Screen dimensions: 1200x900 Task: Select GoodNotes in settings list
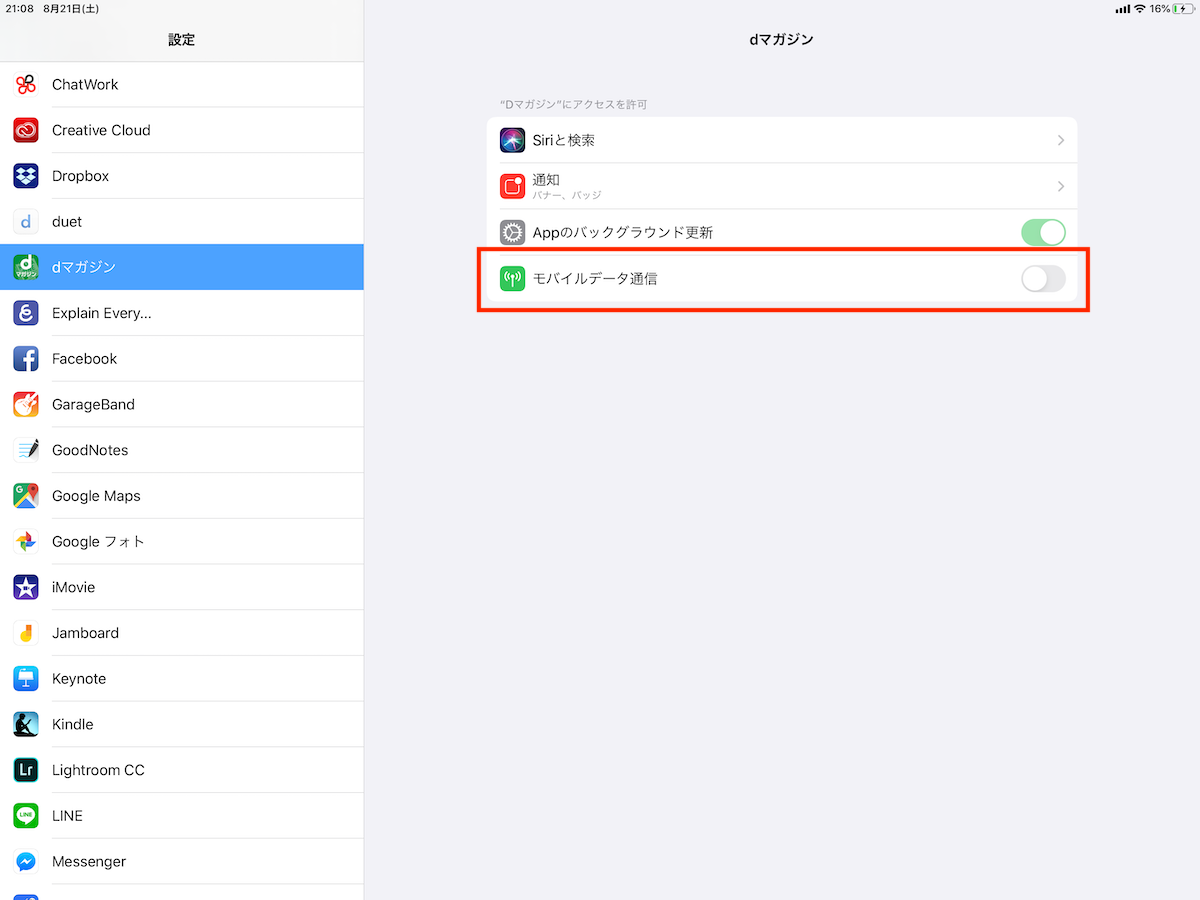tap(182, 450)
